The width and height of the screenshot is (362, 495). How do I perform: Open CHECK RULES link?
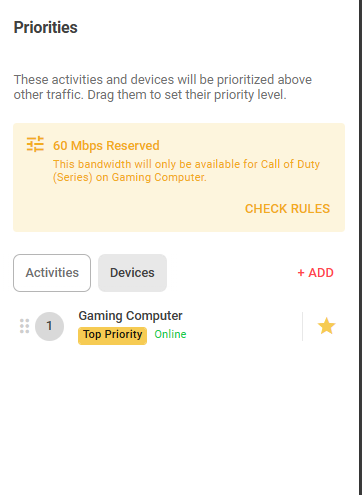pyautogui.click(x=287, y=209)
